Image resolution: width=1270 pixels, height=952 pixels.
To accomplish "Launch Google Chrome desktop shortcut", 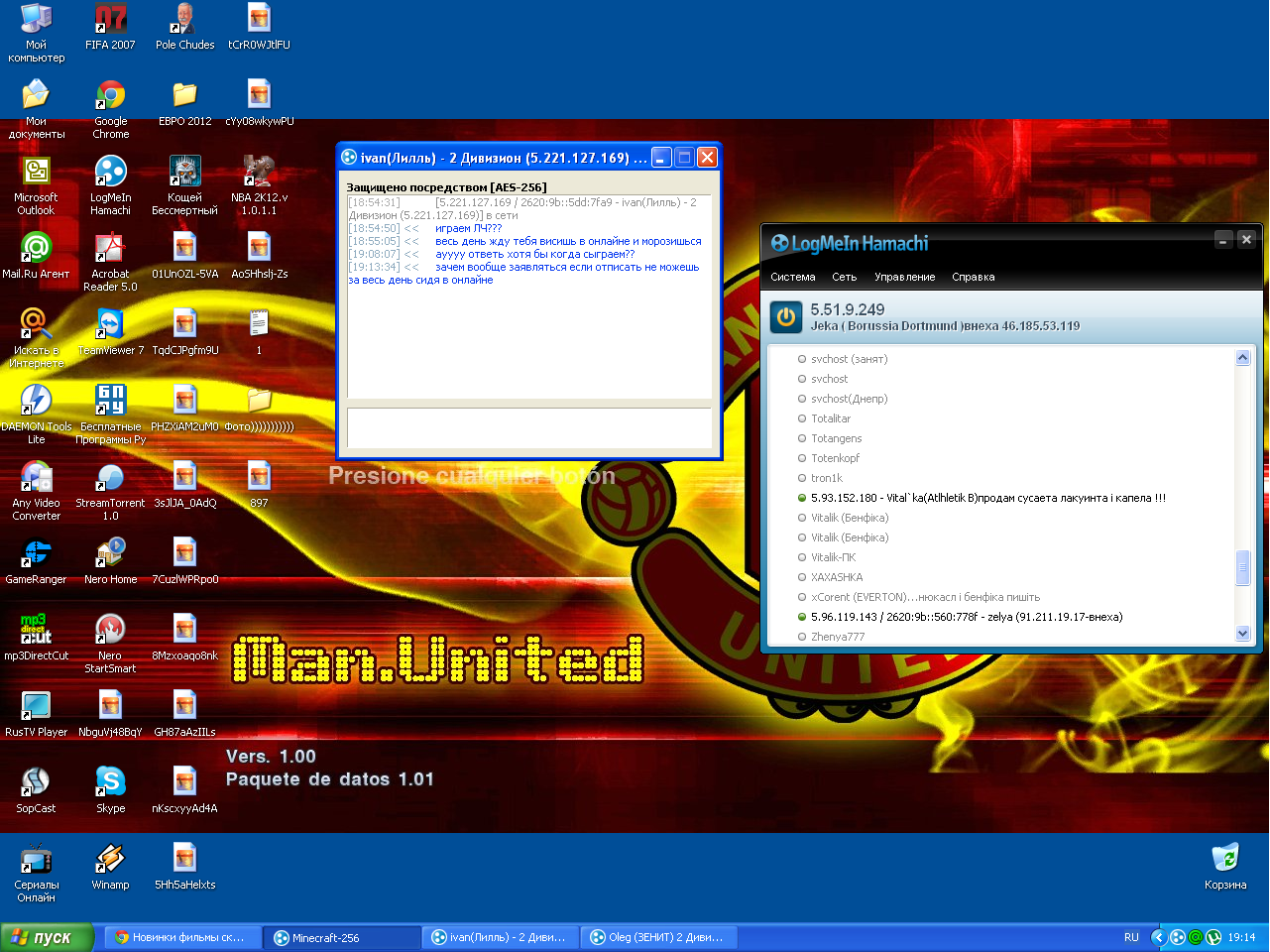I will (x=110, y=109).
